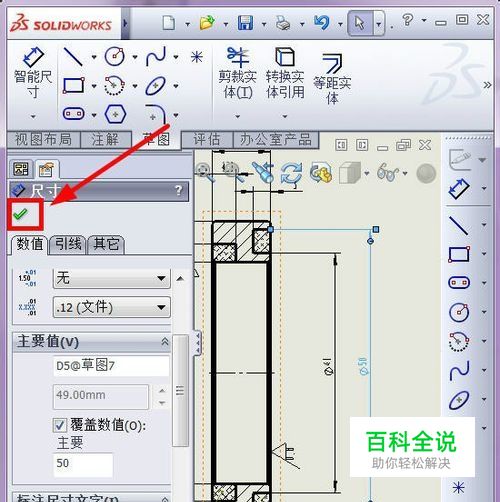Image resolution: width=500 pixels, height=502 pixels.
Task: Open Undo dropdown arrow
Action: [x=340, y=24]
